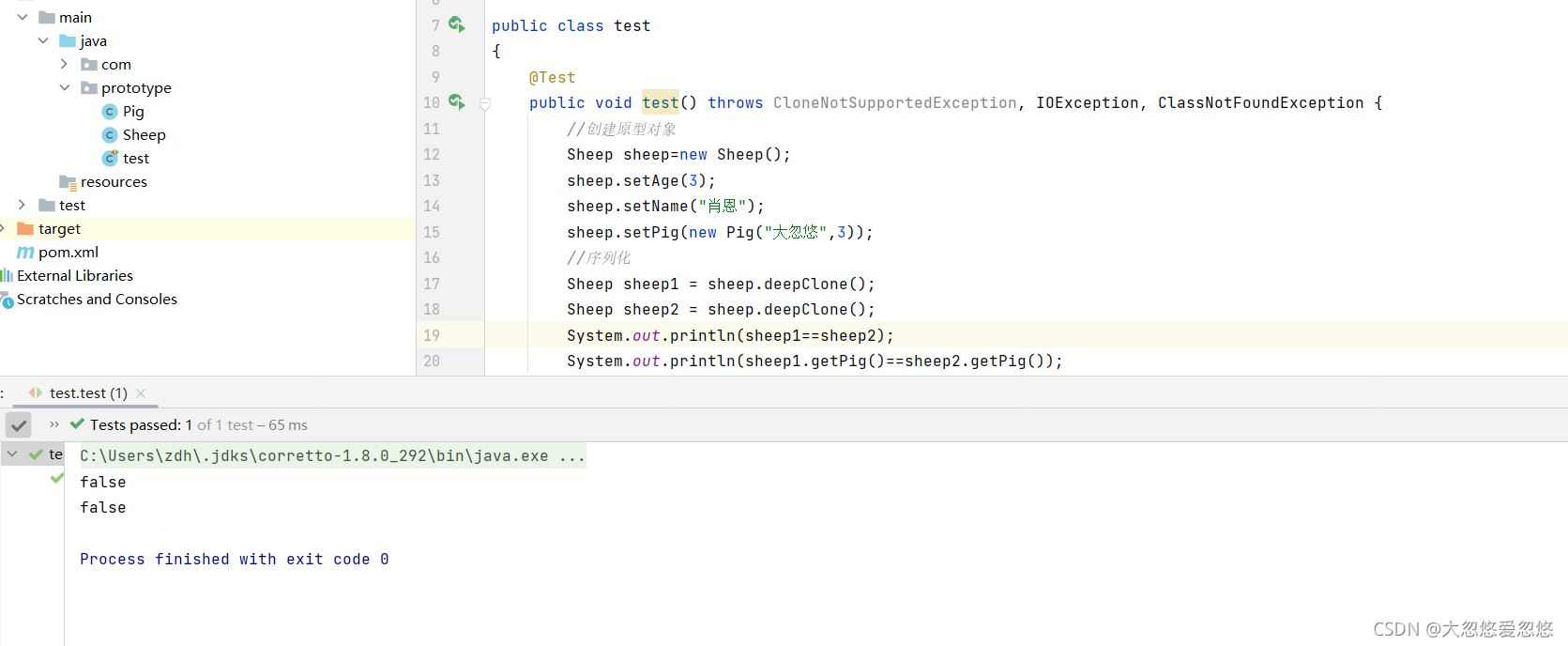The width and height of the screenshot is (1568, 646).
Task: Click the blue java source folder icon
Action: pos(68,40)
